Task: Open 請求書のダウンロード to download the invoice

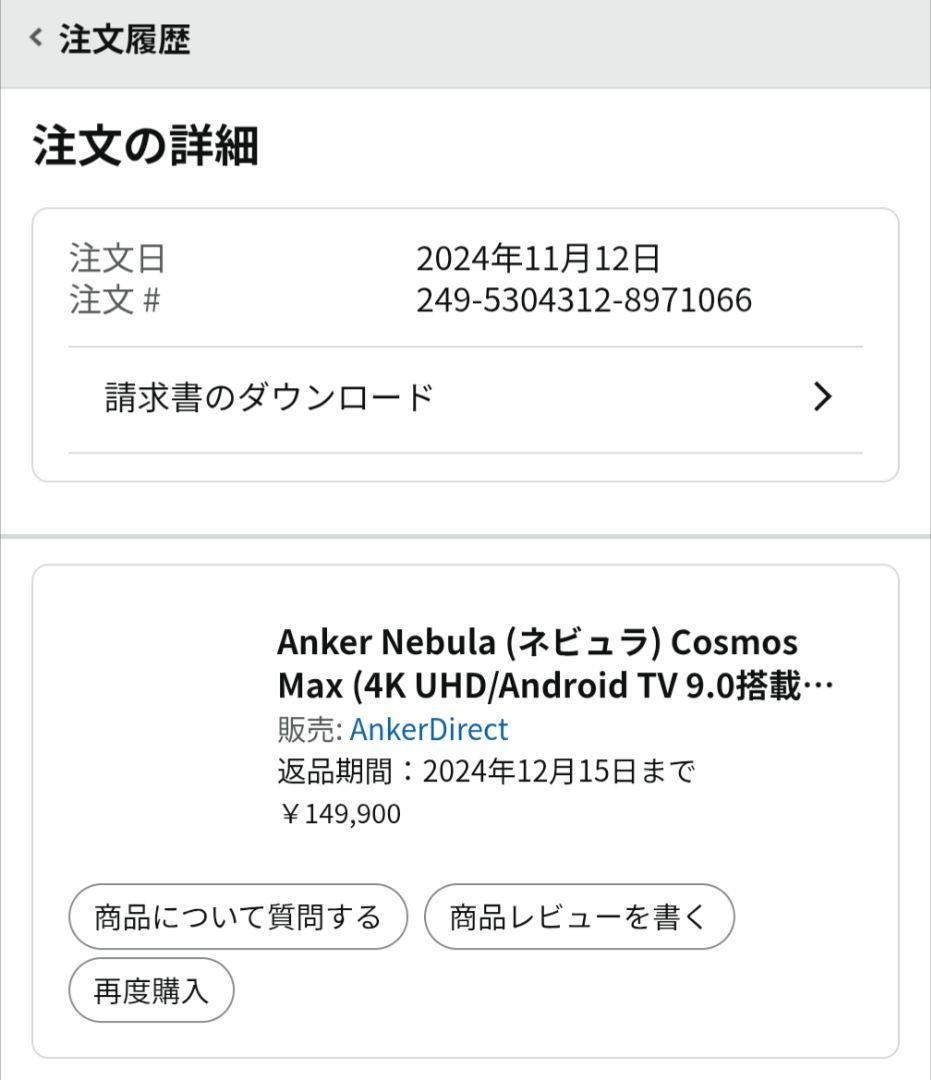Action: coord(265,394)
